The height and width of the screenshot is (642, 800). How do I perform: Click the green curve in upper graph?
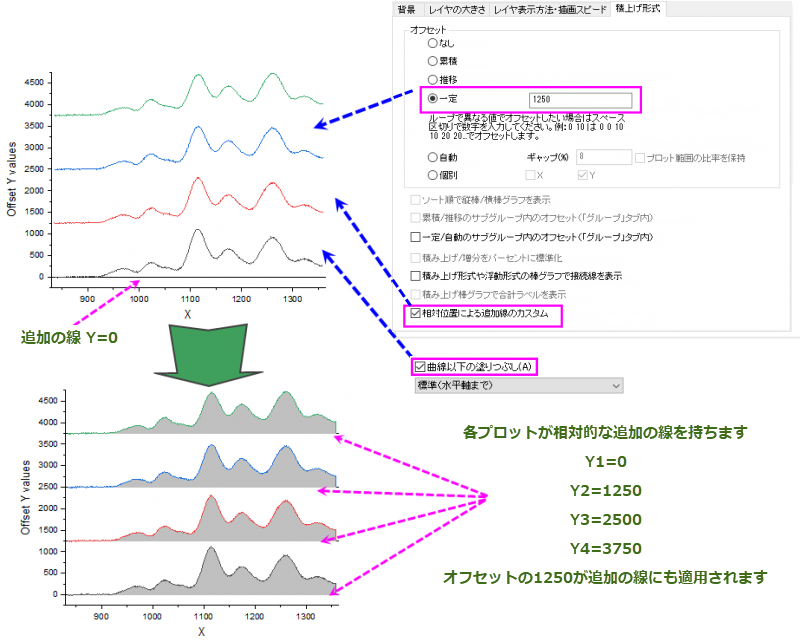(198, 77)
